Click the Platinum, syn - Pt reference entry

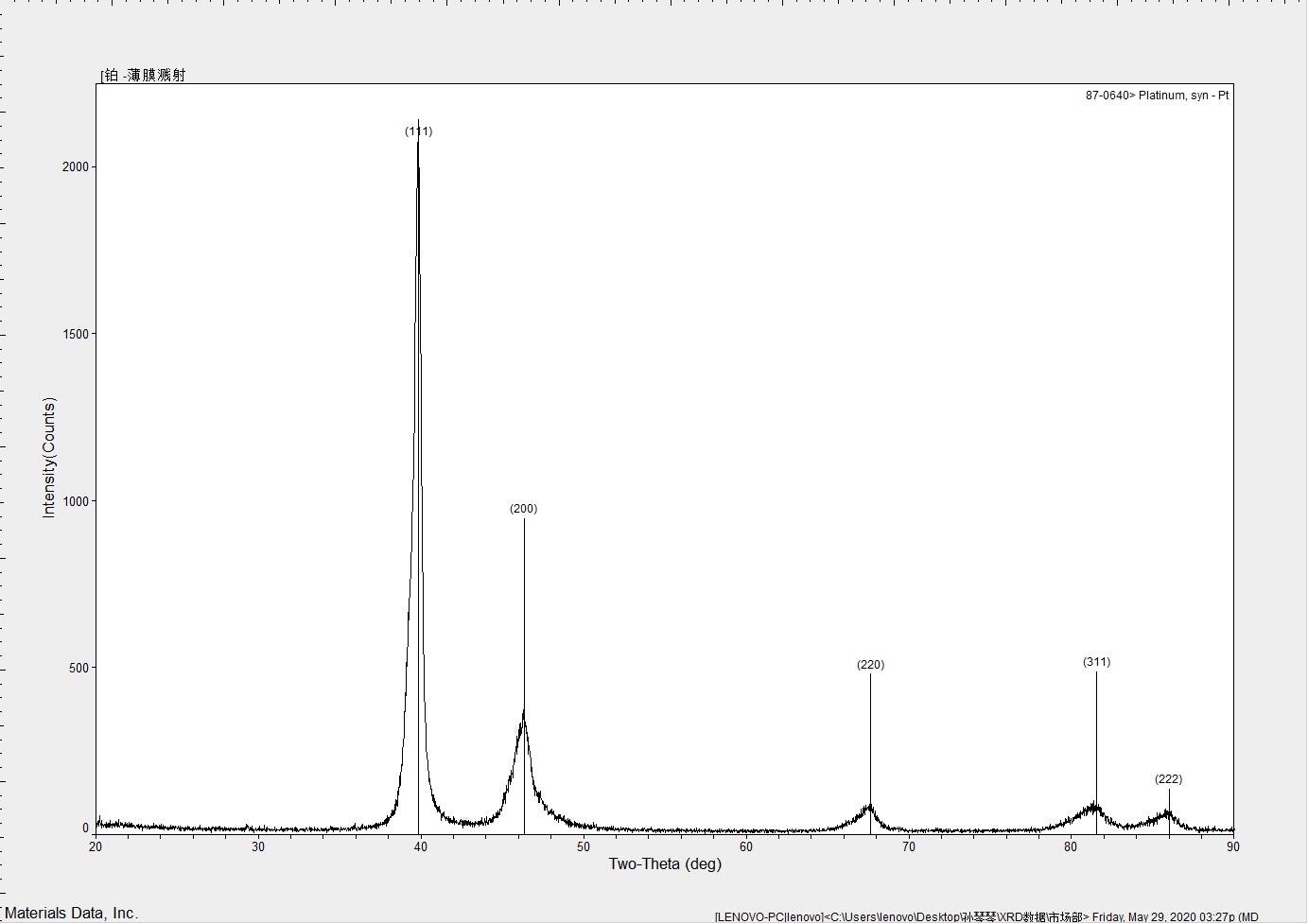[1157, 96]
